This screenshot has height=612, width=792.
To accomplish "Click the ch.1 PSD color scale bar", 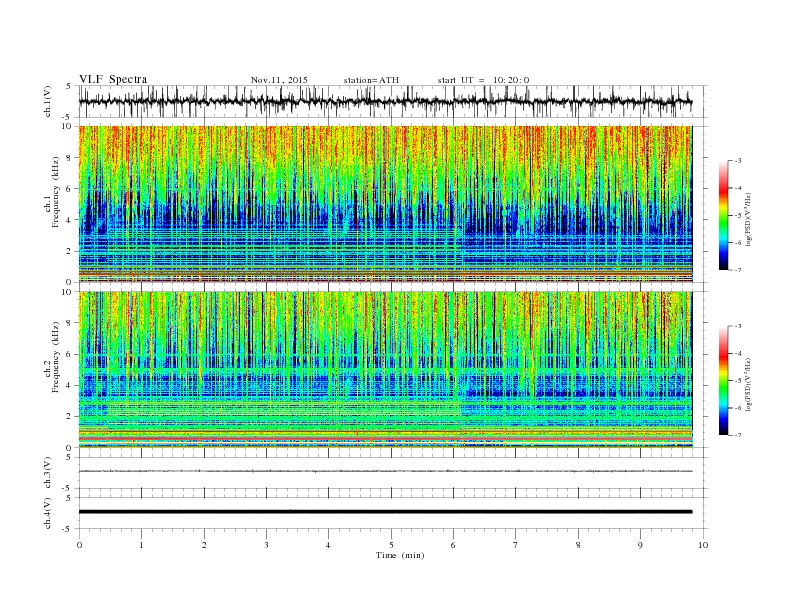I will click(723, 216).
